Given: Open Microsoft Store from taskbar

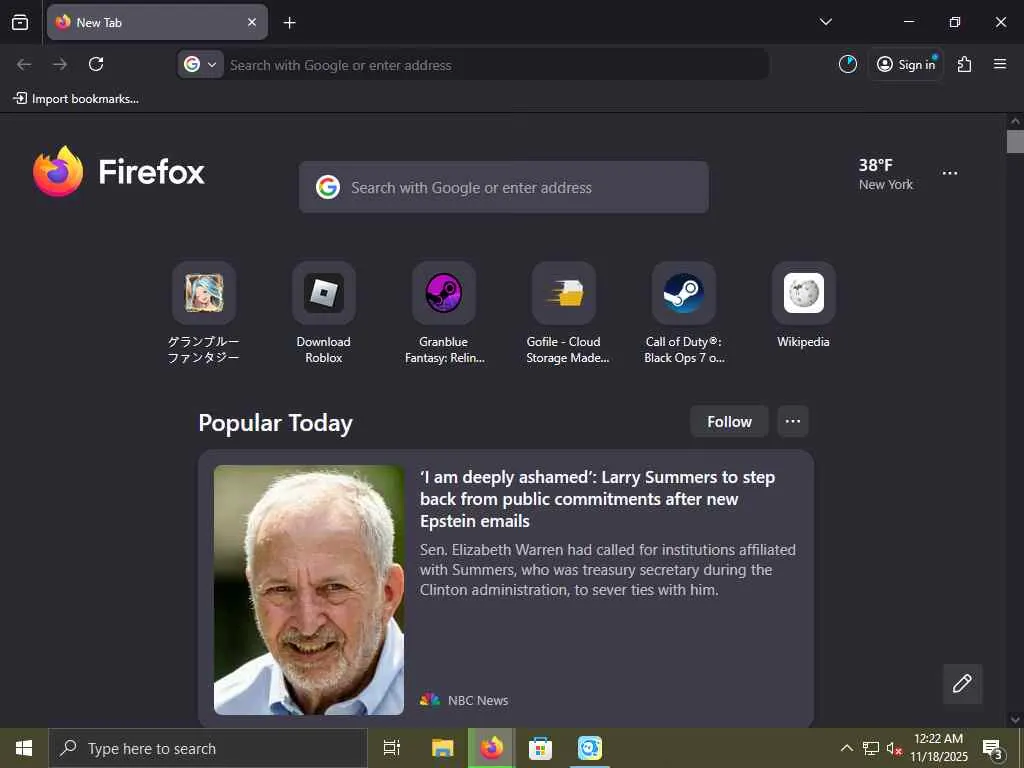Looking at the screenshot, I should coord(540,748).
